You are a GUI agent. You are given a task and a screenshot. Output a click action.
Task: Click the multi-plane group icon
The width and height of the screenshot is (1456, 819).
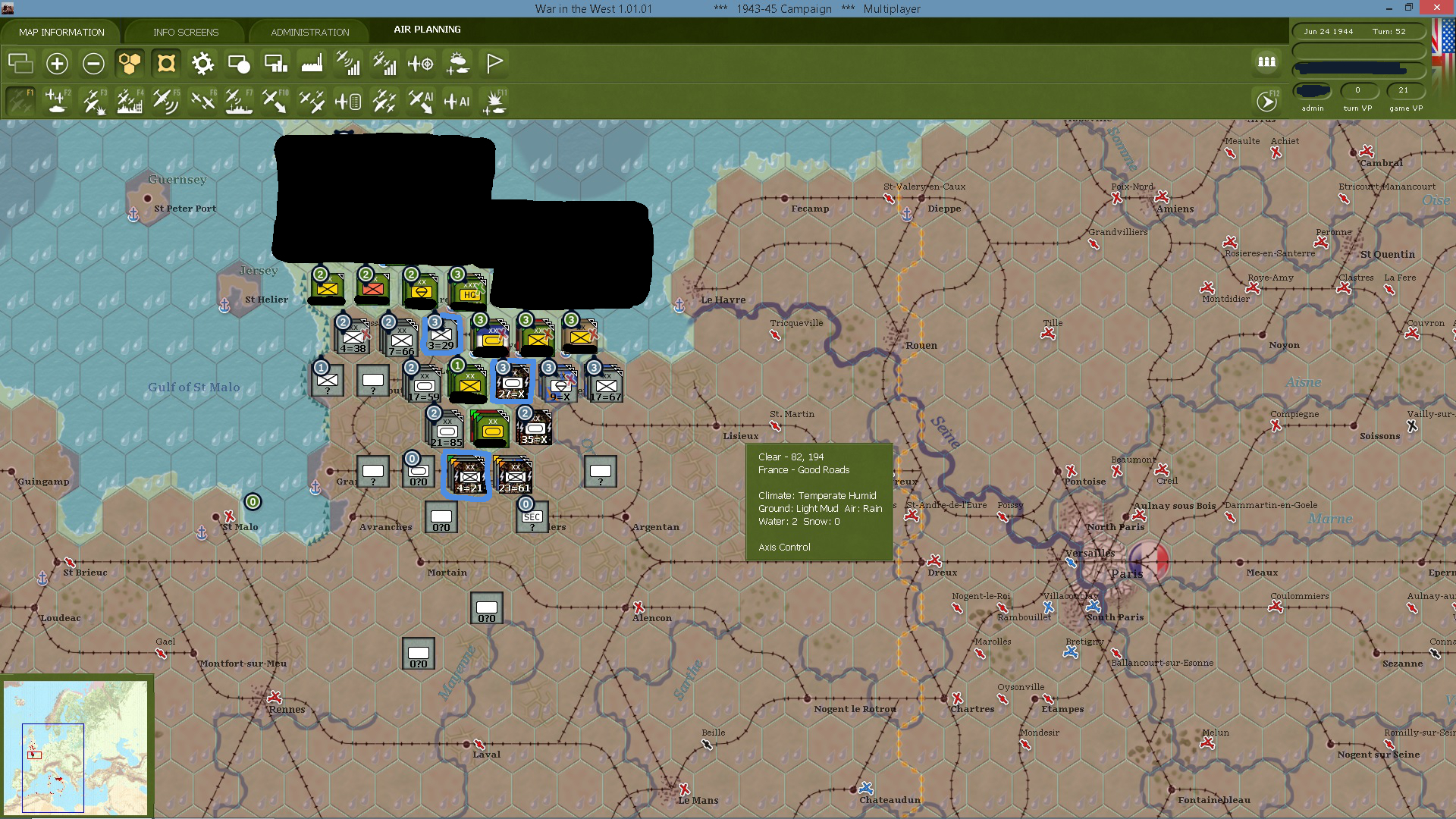384,101
